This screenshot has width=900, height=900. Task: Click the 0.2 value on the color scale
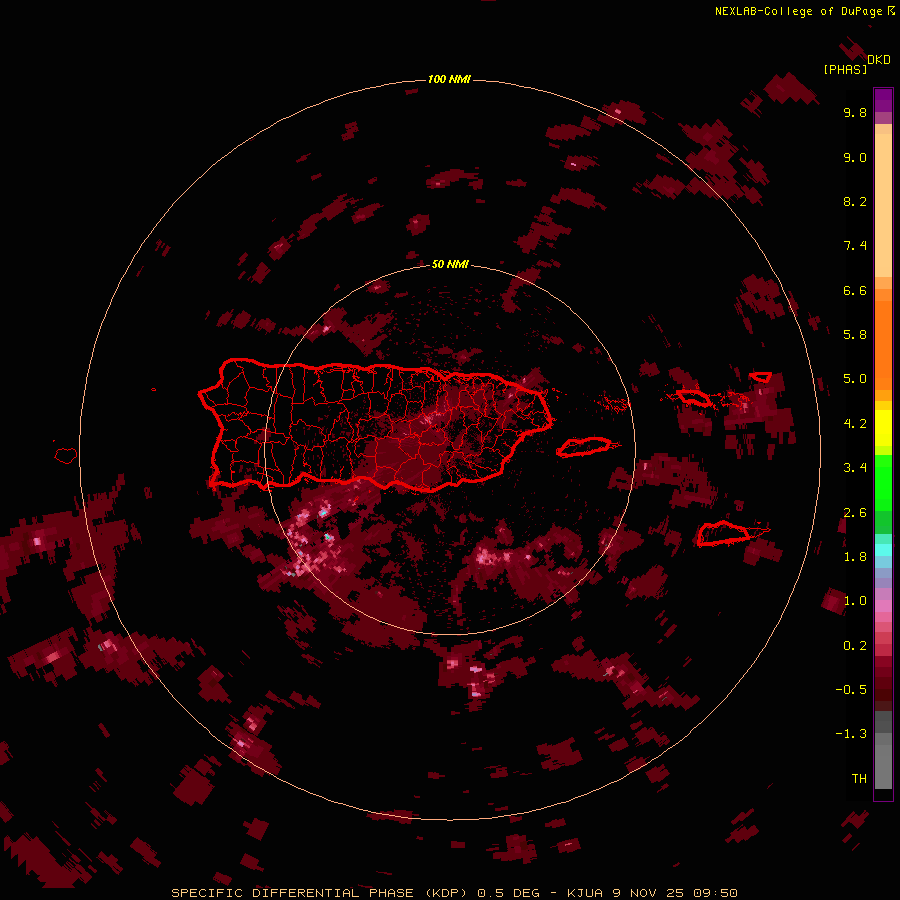tap(855, 646)
